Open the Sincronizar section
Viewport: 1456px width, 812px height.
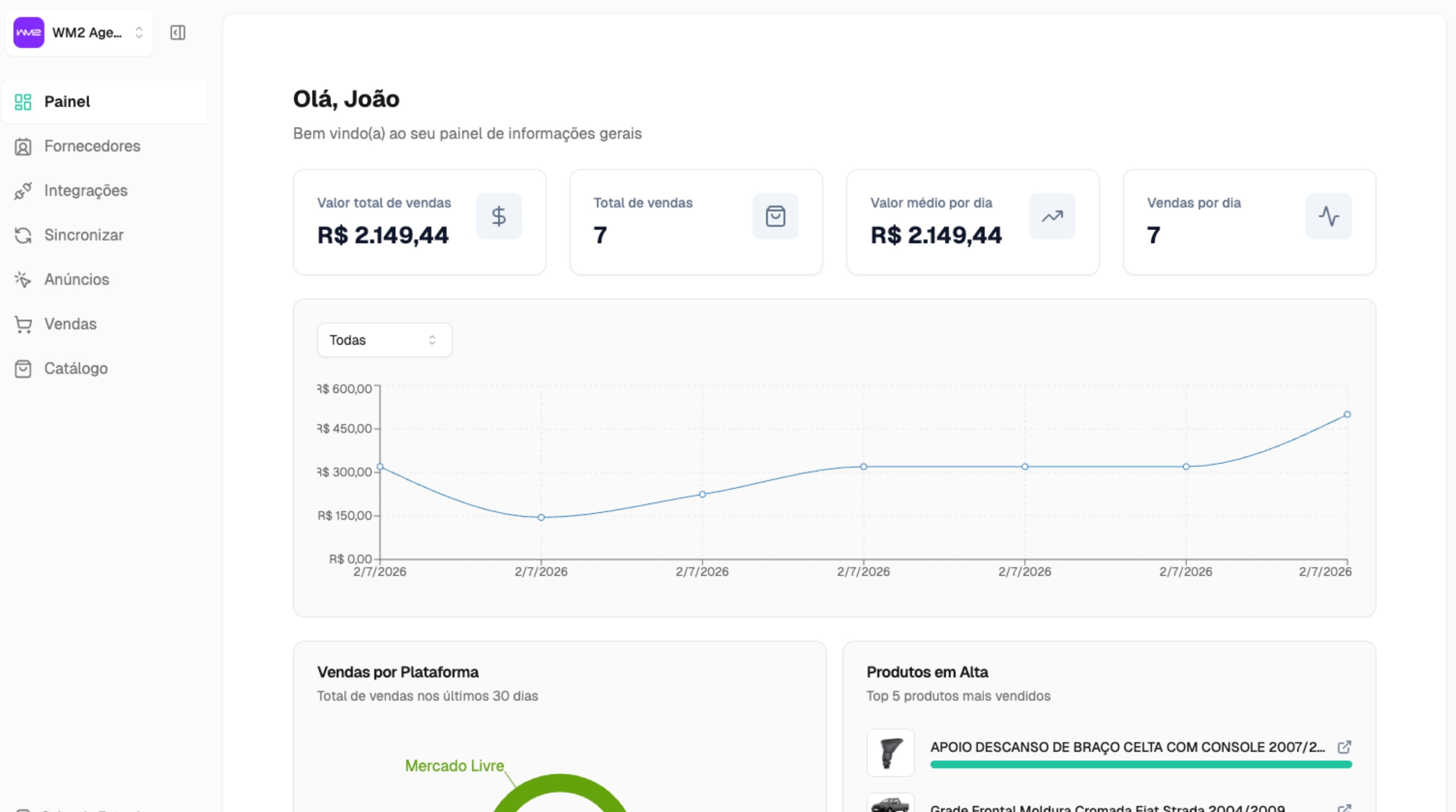[84, 235]
